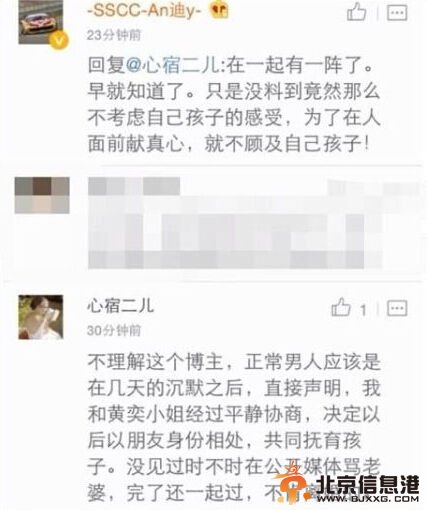
Task: Open the -SSCC-An迪y- car avatar
Action: [41, 22]
